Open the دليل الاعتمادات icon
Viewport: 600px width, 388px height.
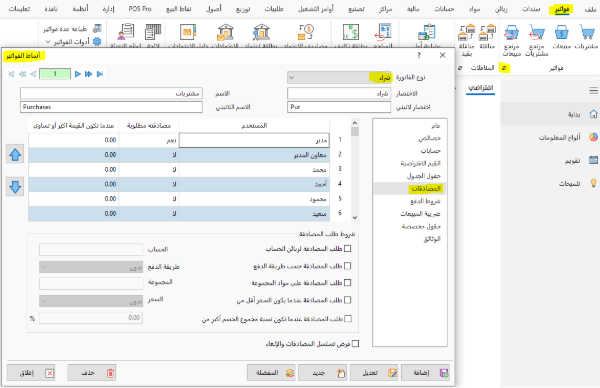click(x=188, y=32)
